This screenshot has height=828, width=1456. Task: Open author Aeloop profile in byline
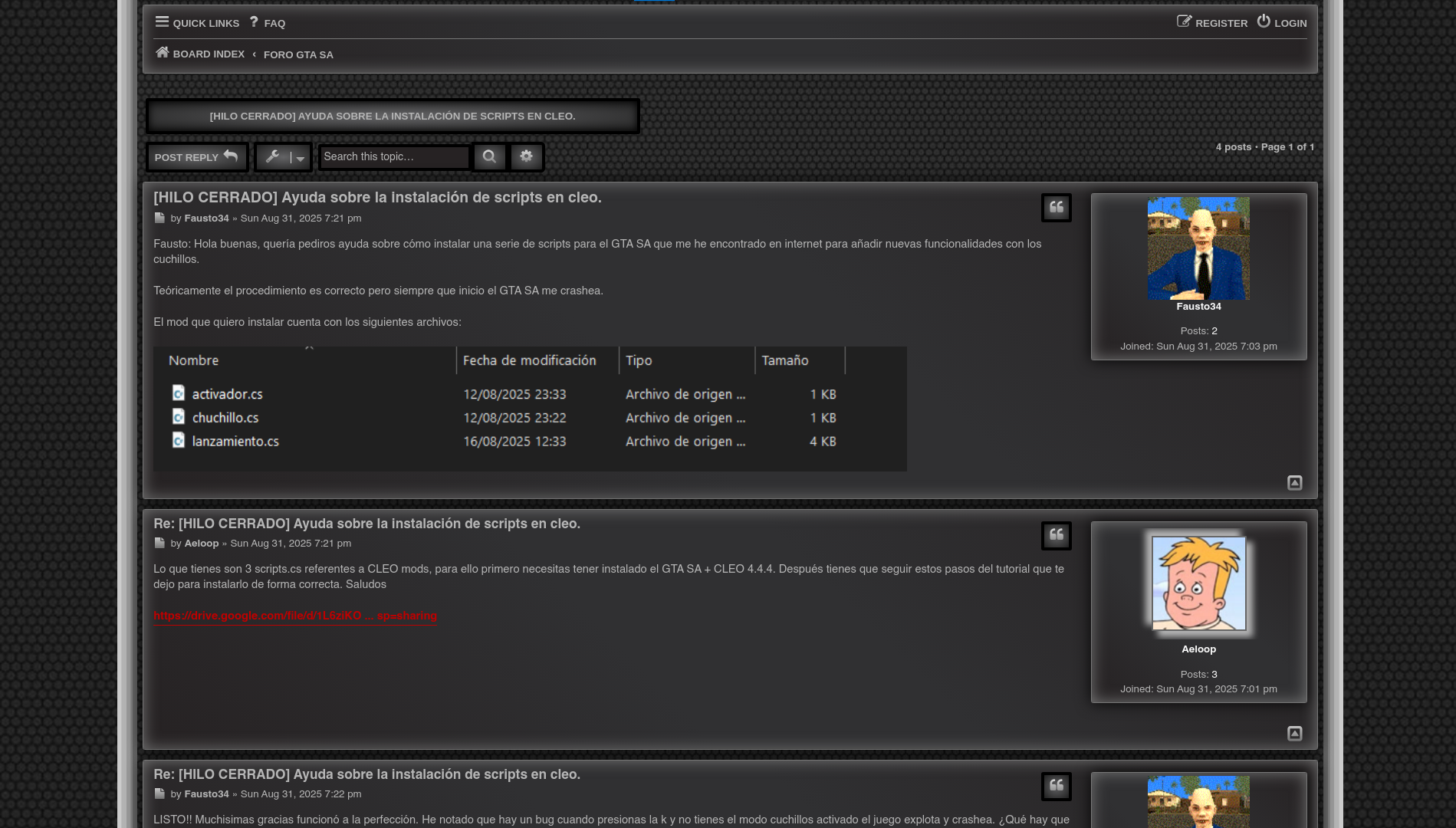[x=201, y=543]
